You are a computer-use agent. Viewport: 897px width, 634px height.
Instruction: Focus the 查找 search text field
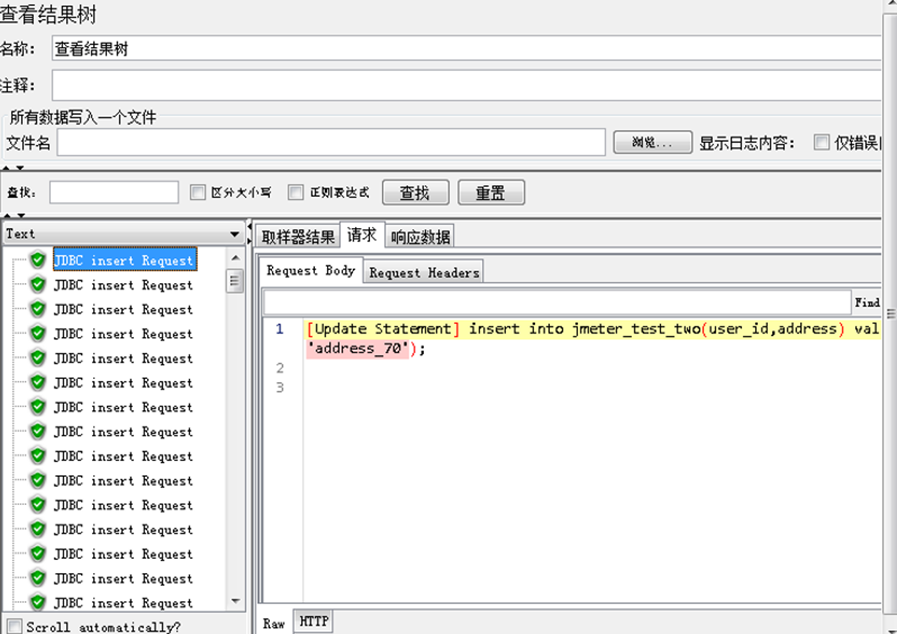click(114, 192)
